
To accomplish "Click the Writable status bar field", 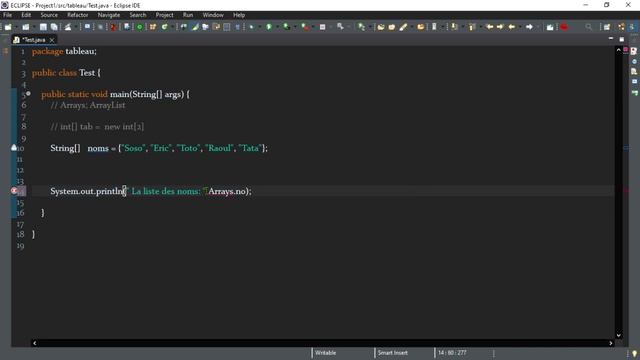I will click(325, 353).
